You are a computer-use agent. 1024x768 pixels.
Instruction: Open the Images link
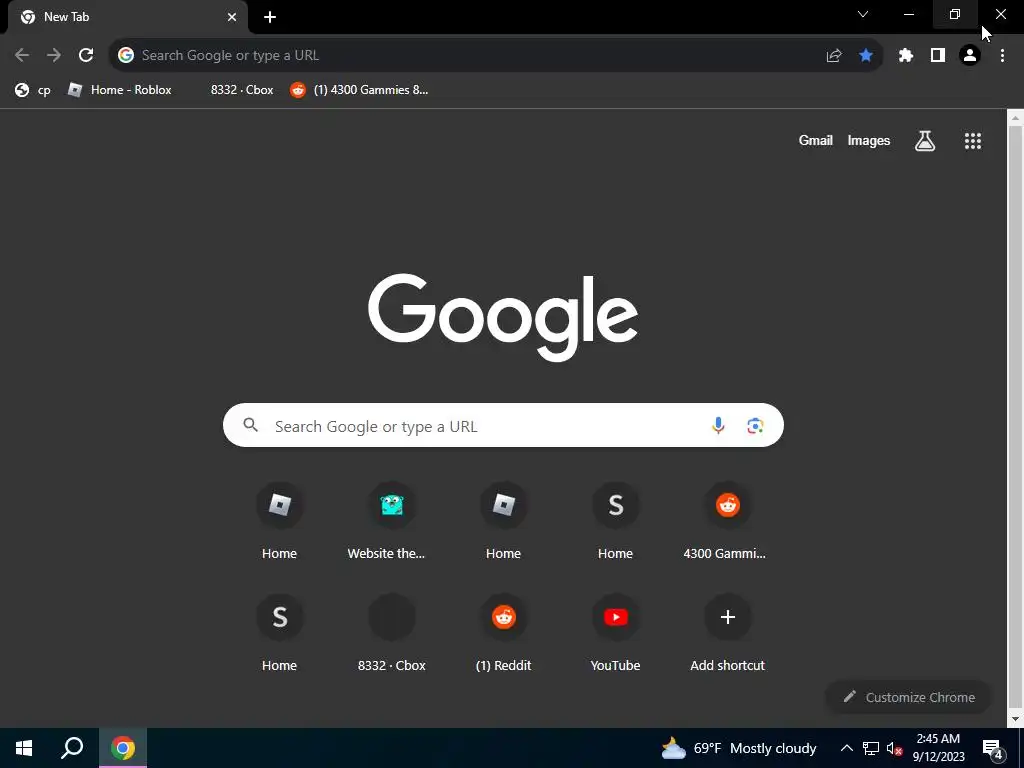869,140
